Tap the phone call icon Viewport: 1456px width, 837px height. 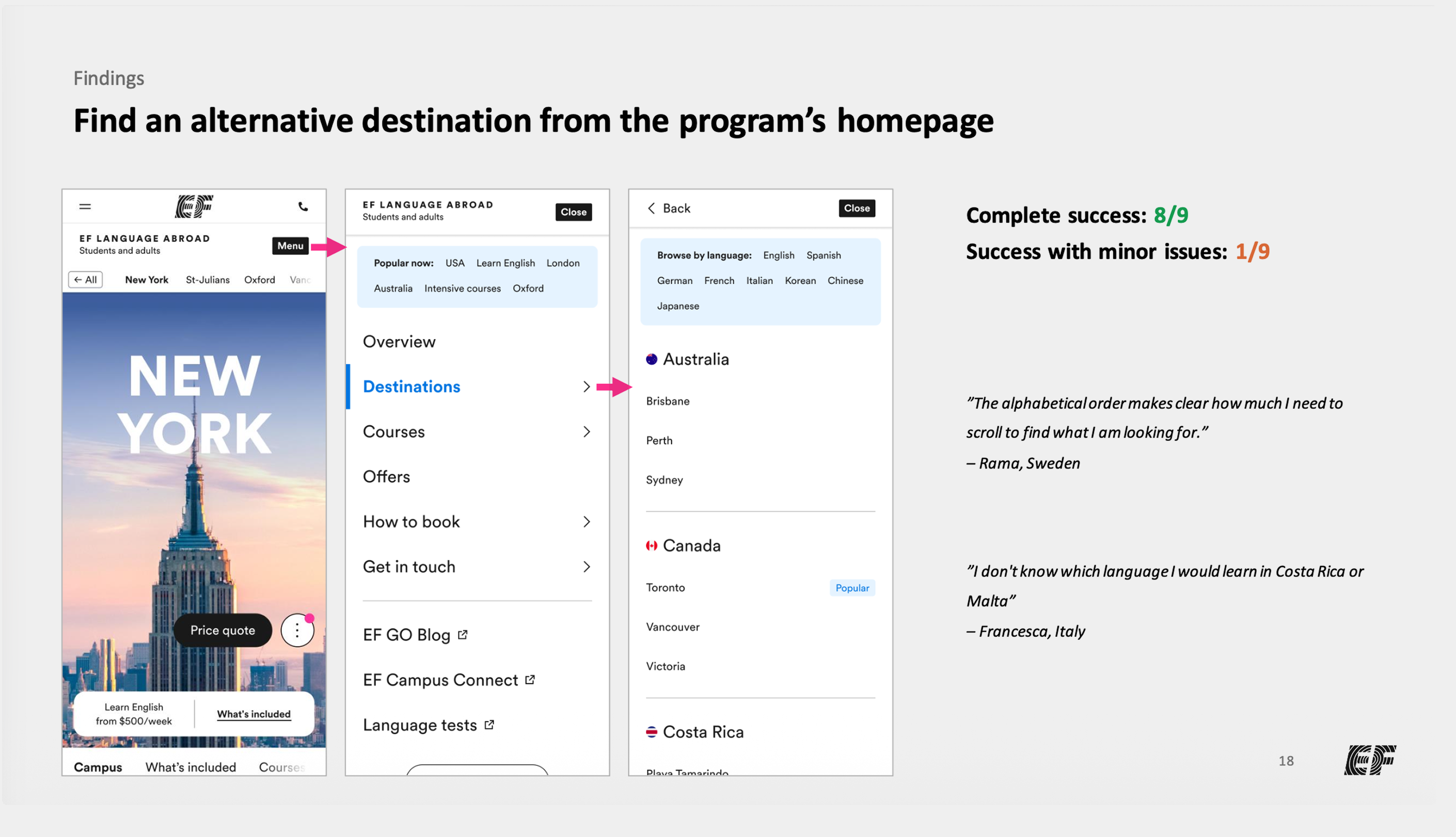[x=303, y=207]
